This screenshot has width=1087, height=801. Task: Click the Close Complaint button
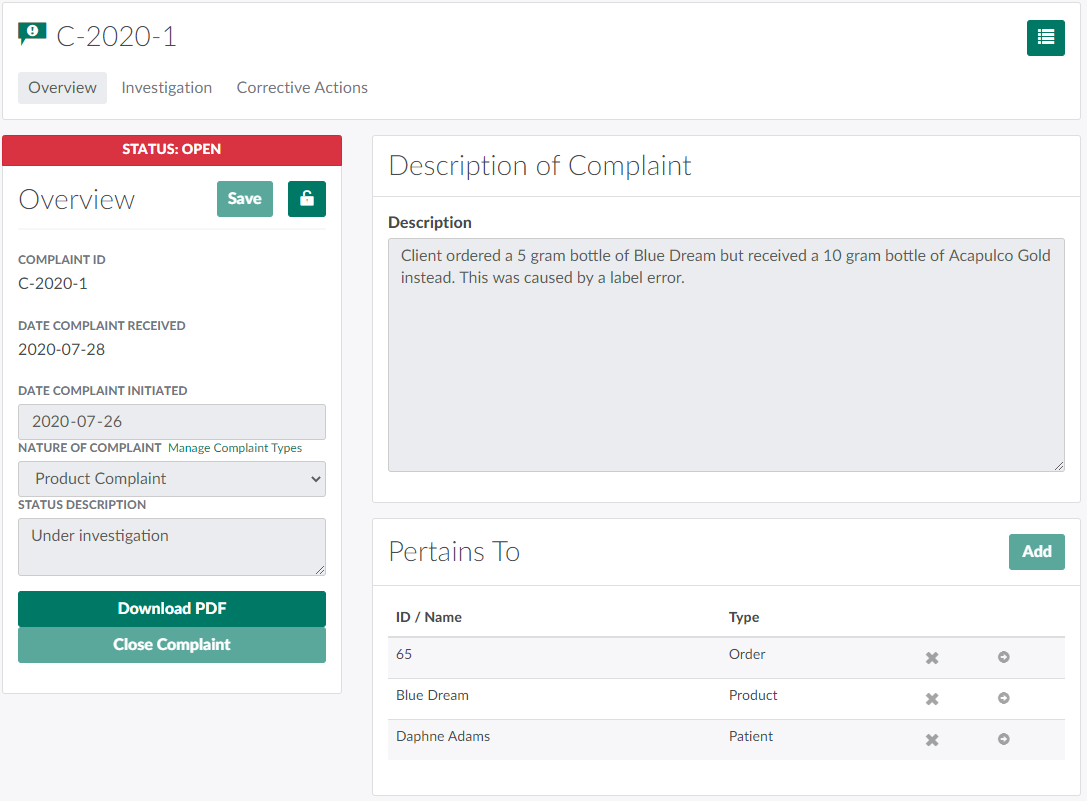(x=172, y=645)
